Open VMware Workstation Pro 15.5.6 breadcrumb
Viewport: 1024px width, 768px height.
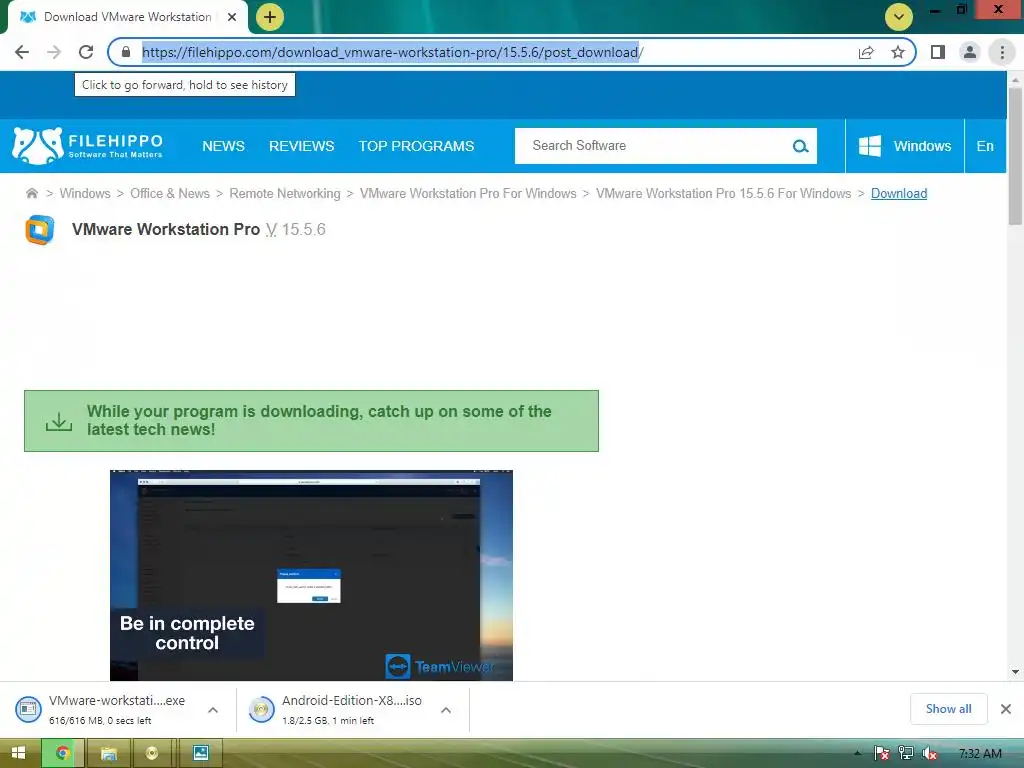[724, 193]
